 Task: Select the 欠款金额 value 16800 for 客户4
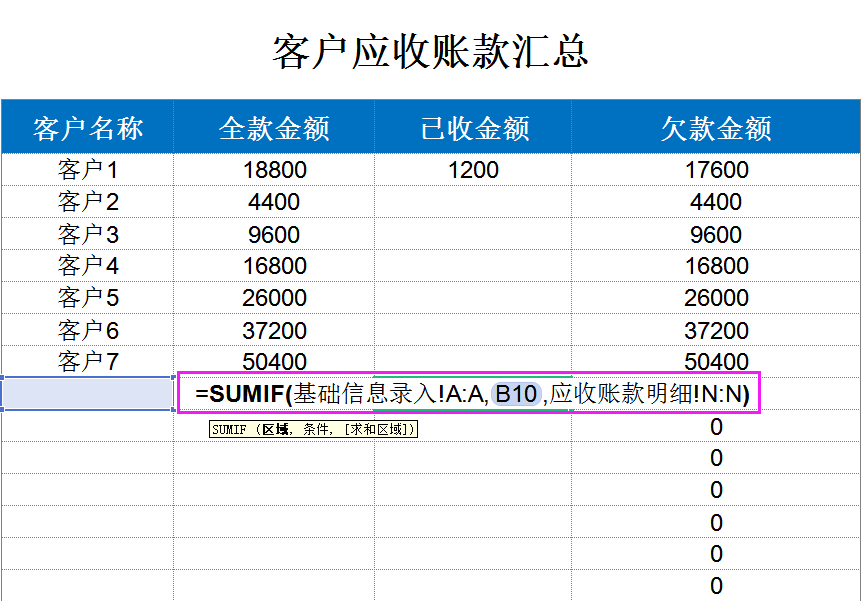[716, 266]
